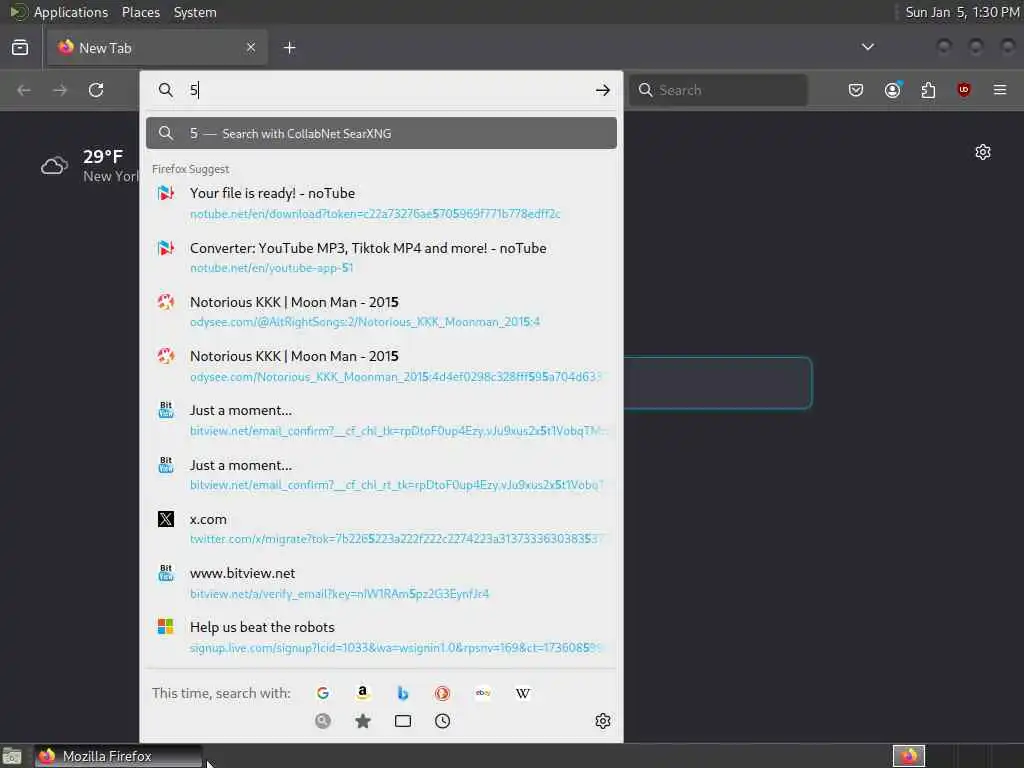The width and height of the screenshot is (1024, 768).
Task: Click 29°F temperature reading
Action: pos(103,157)
